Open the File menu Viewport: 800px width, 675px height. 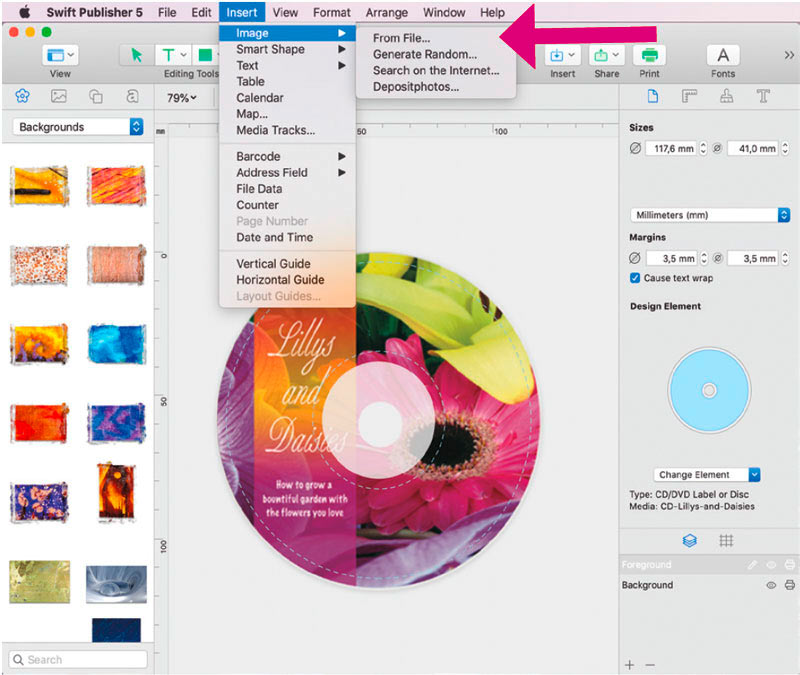(167, 12)
